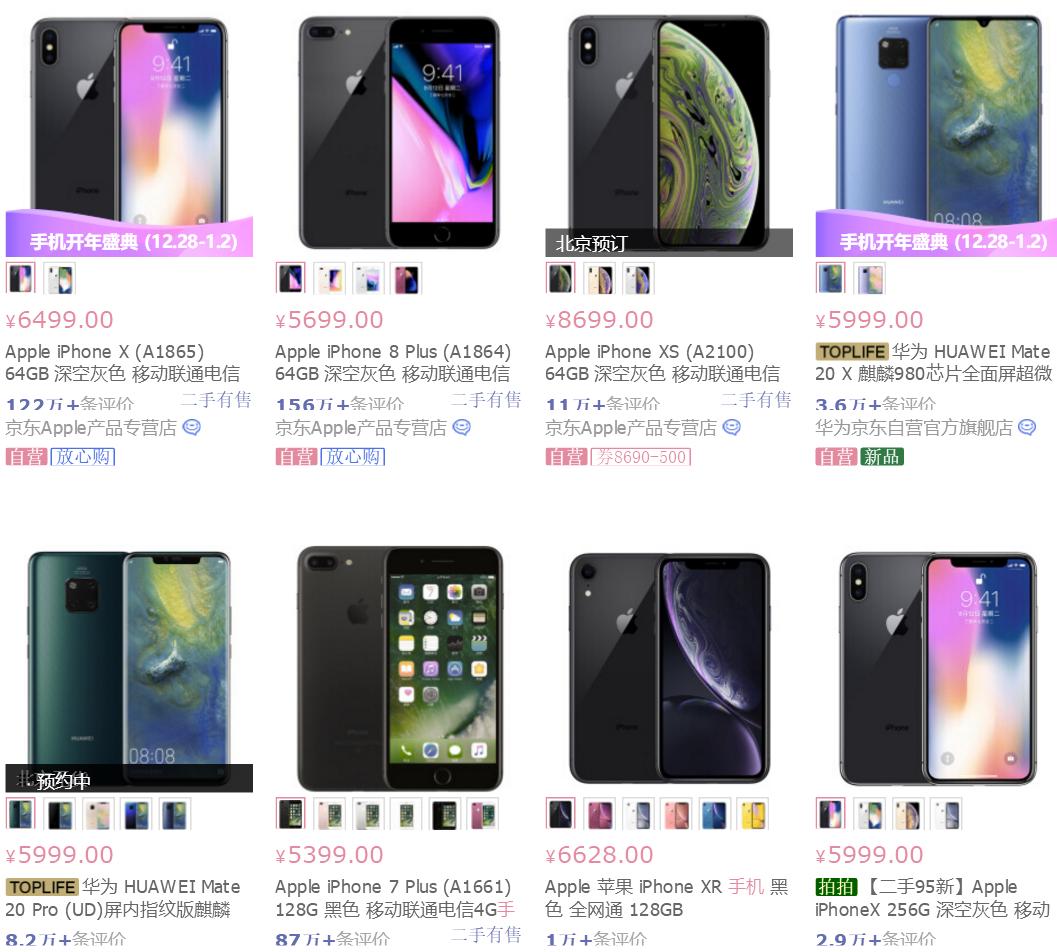Click chat icon next to 华为京东自营官方旗舰店

pos(1027,427)
